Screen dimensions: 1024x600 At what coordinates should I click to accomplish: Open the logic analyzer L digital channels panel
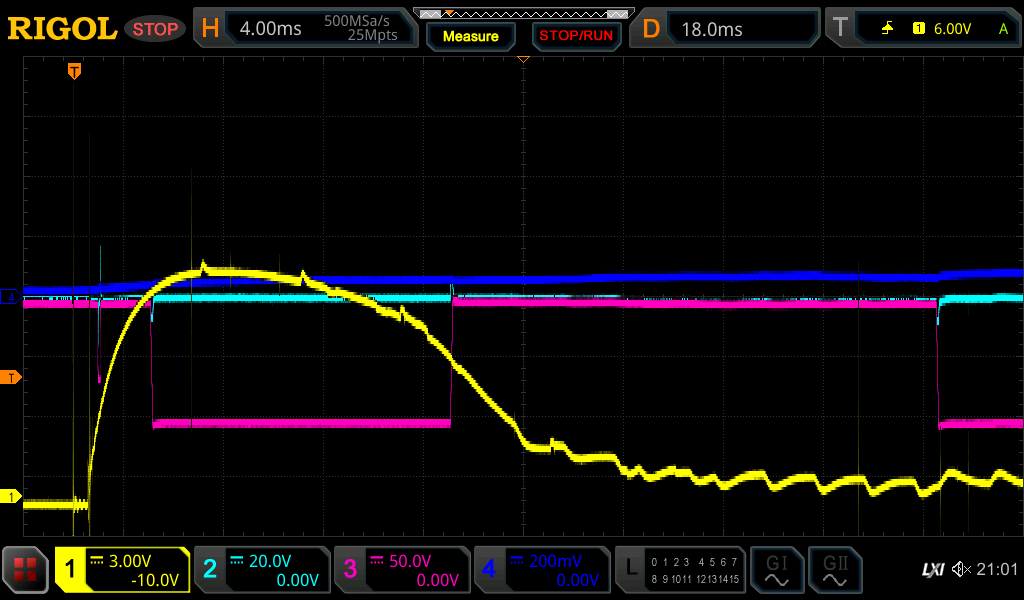(x=680, y=570)
